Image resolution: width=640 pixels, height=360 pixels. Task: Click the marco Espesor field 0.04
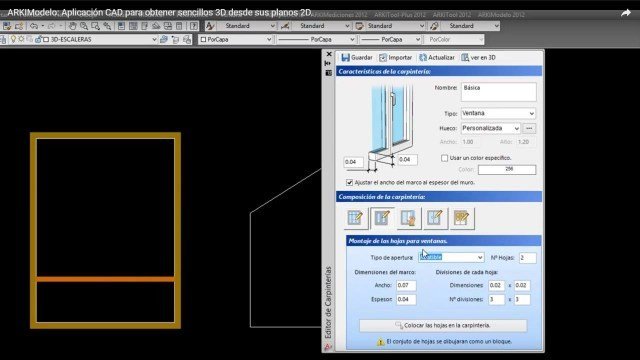click(406, 299)
